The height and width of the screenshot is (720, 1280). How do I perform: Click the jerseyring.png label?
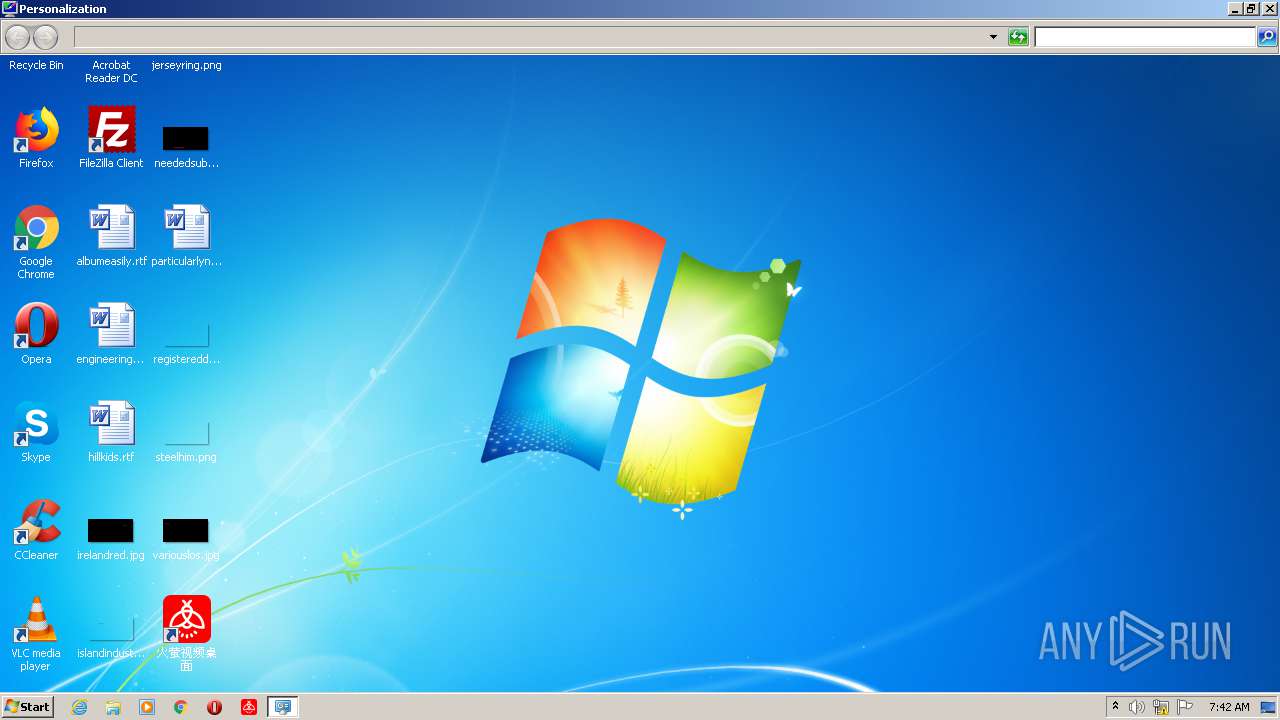pyautogui.click(x=186, y=65)
